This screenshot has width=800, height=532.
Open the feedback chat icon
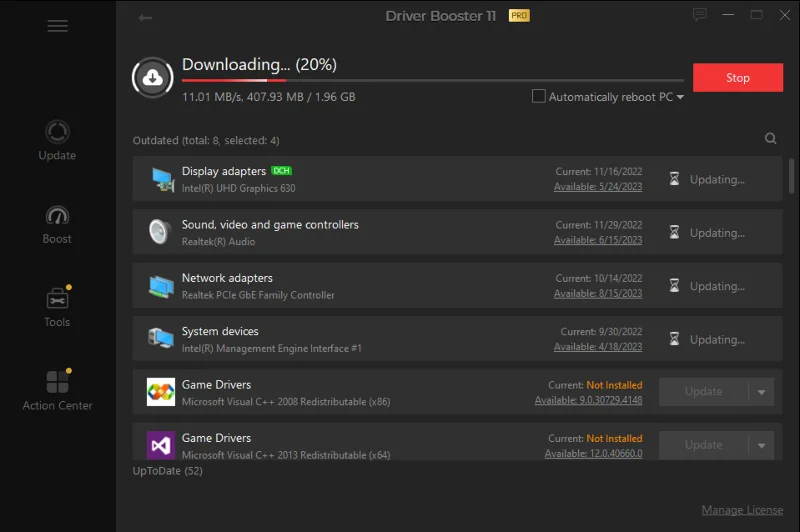coord(700,15)
